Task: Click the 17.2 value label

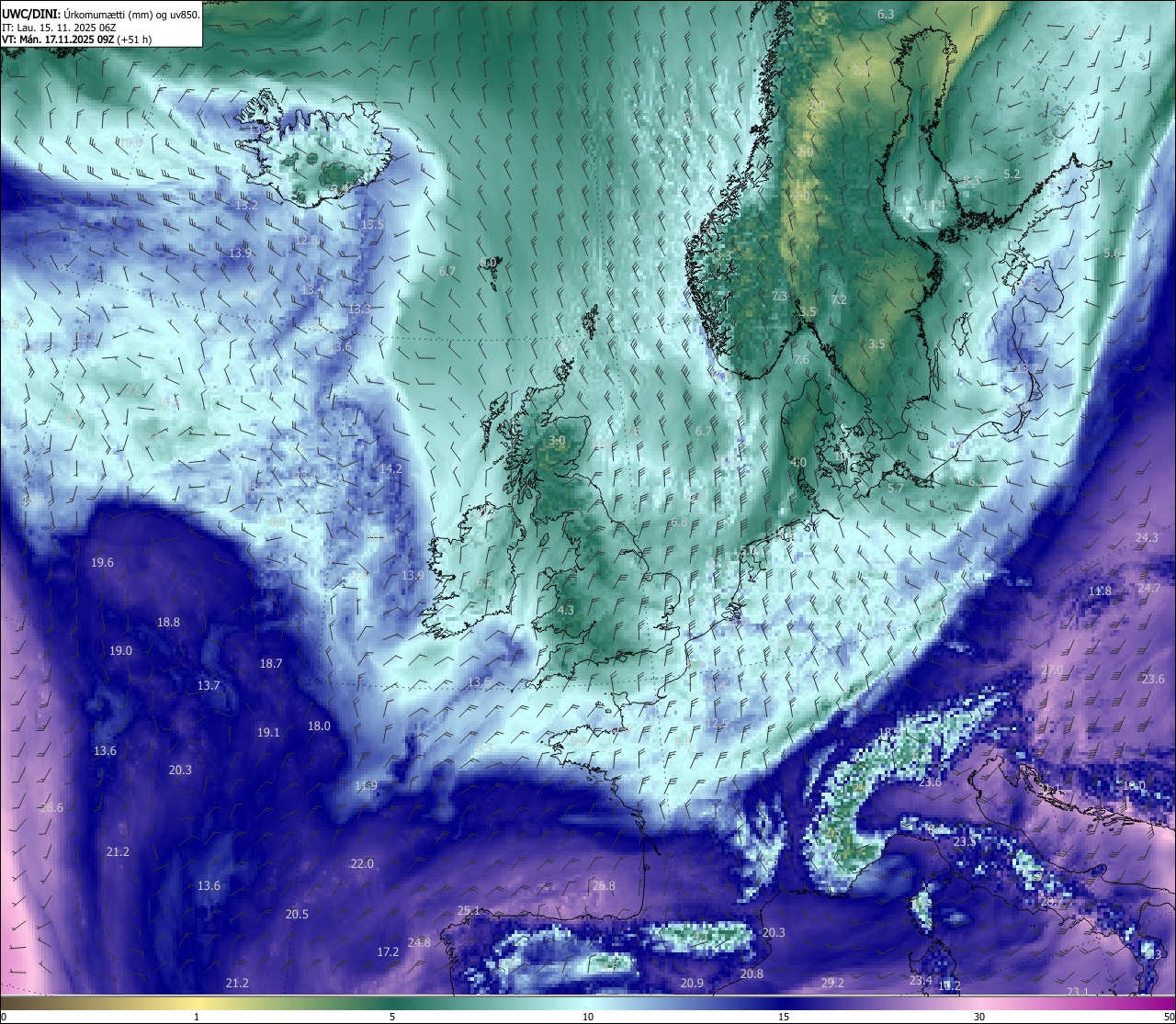Action: tap(388, 951)
